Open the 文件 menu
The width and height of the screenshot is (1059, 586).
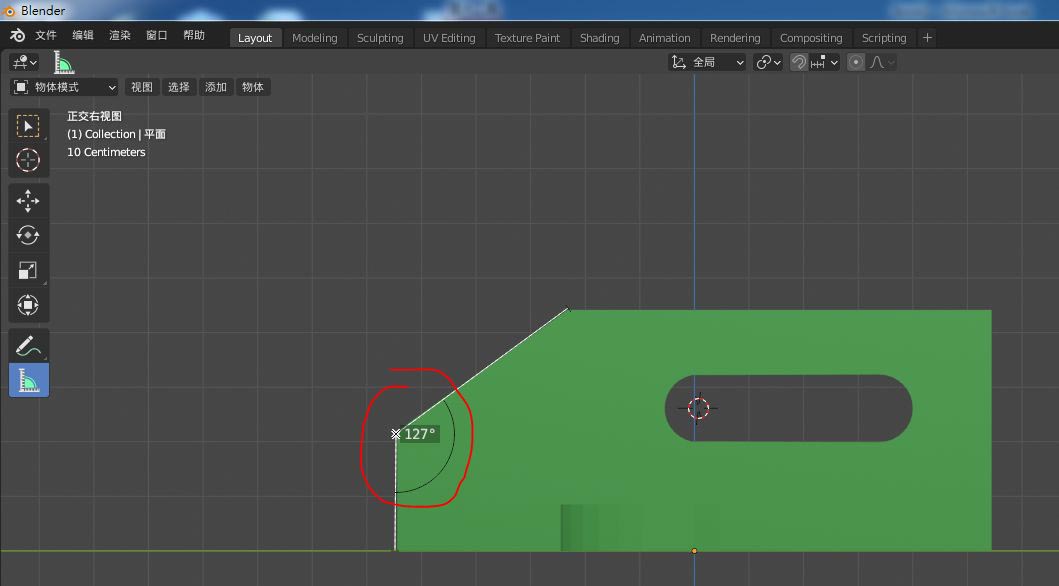(x=46, y=35)
